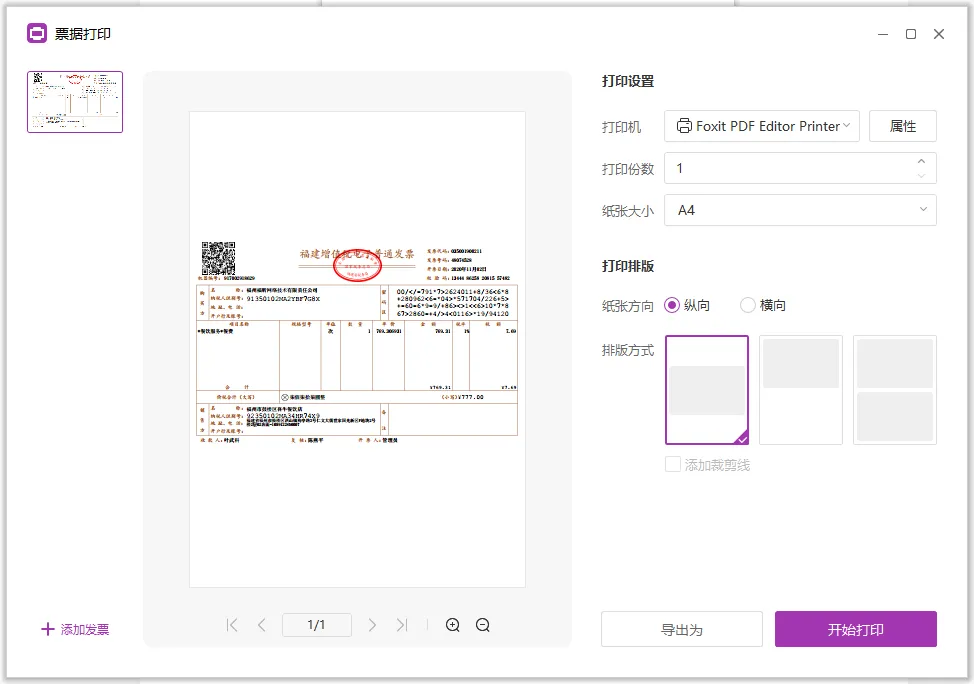Zoom out of the invoice preview

pos(483,624)
